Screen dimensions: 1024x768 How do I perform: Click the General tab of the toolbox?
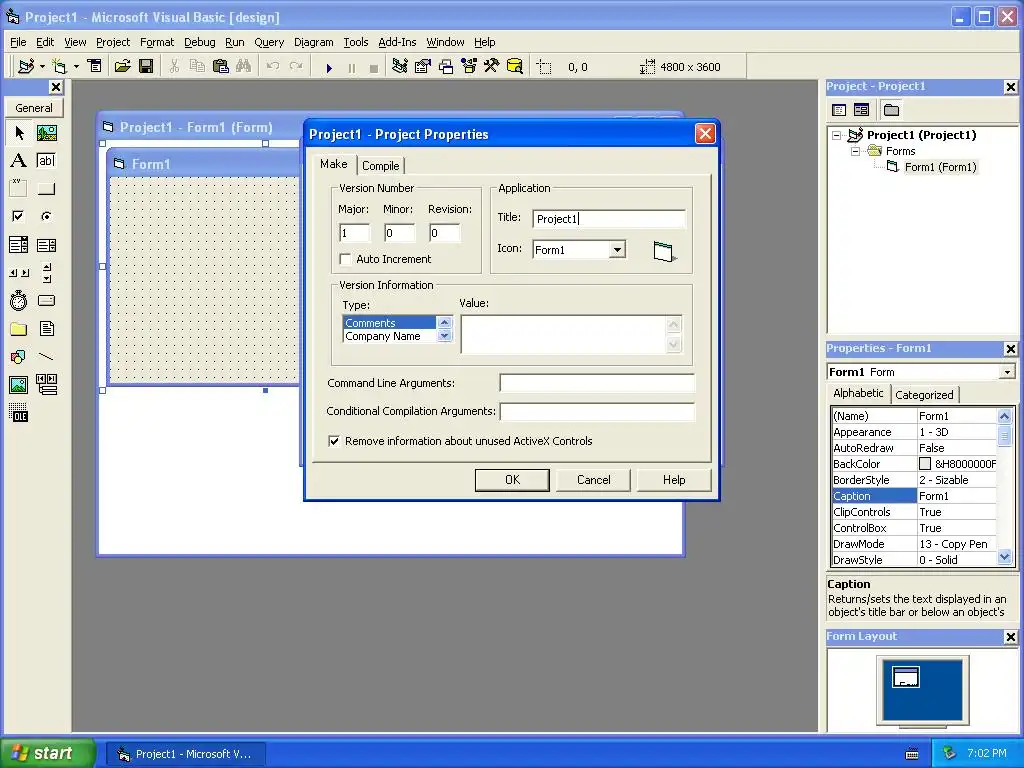coord(34,108)
